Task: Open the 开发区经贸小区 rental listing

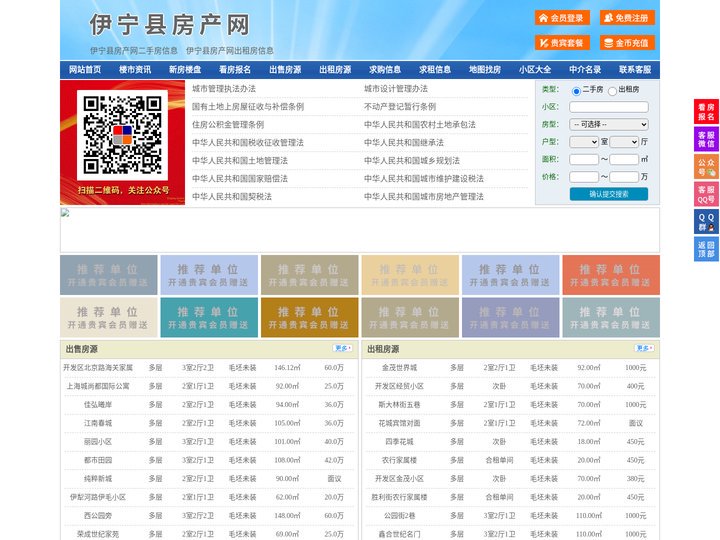Action: [x=399, y=386]
